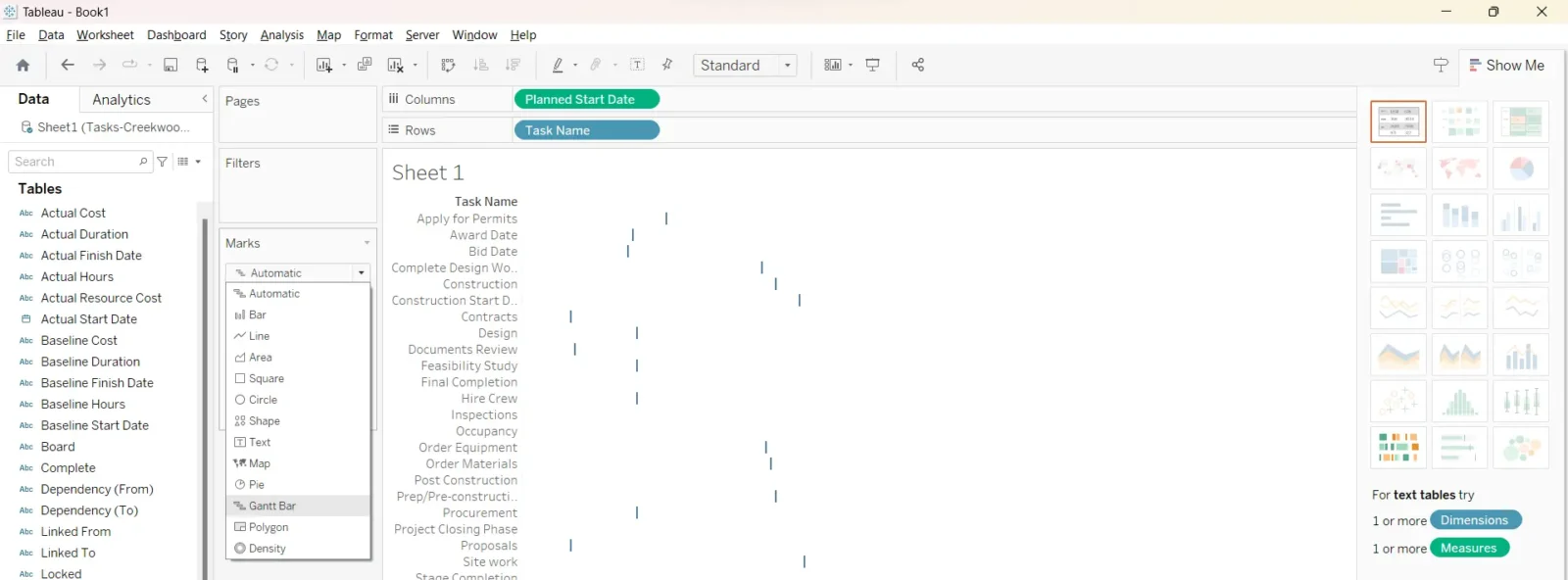Screen dimensions: 1568x580
Task: Open the Analysis menu
Action: point(282,35)
